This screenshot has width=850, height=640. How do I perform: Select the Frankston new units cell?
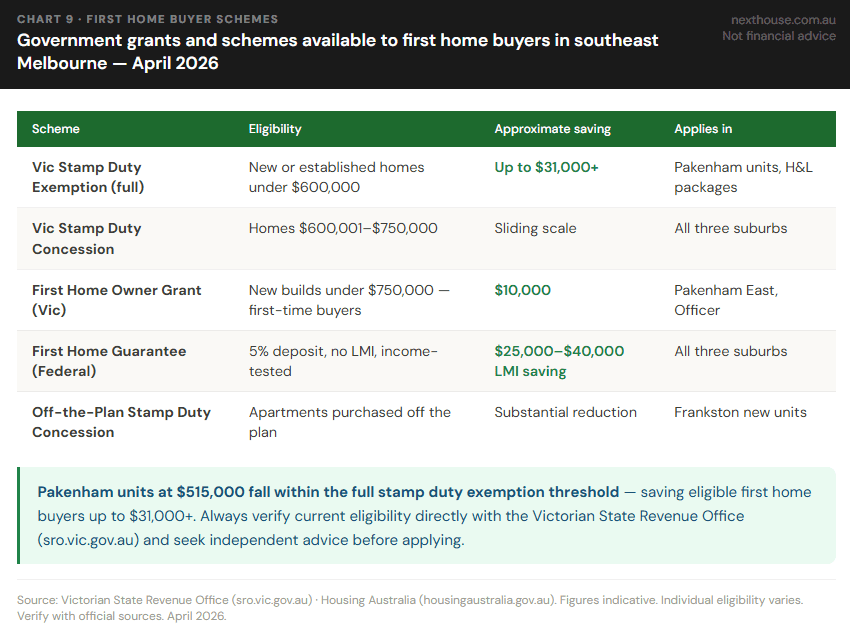coord(740,412)
